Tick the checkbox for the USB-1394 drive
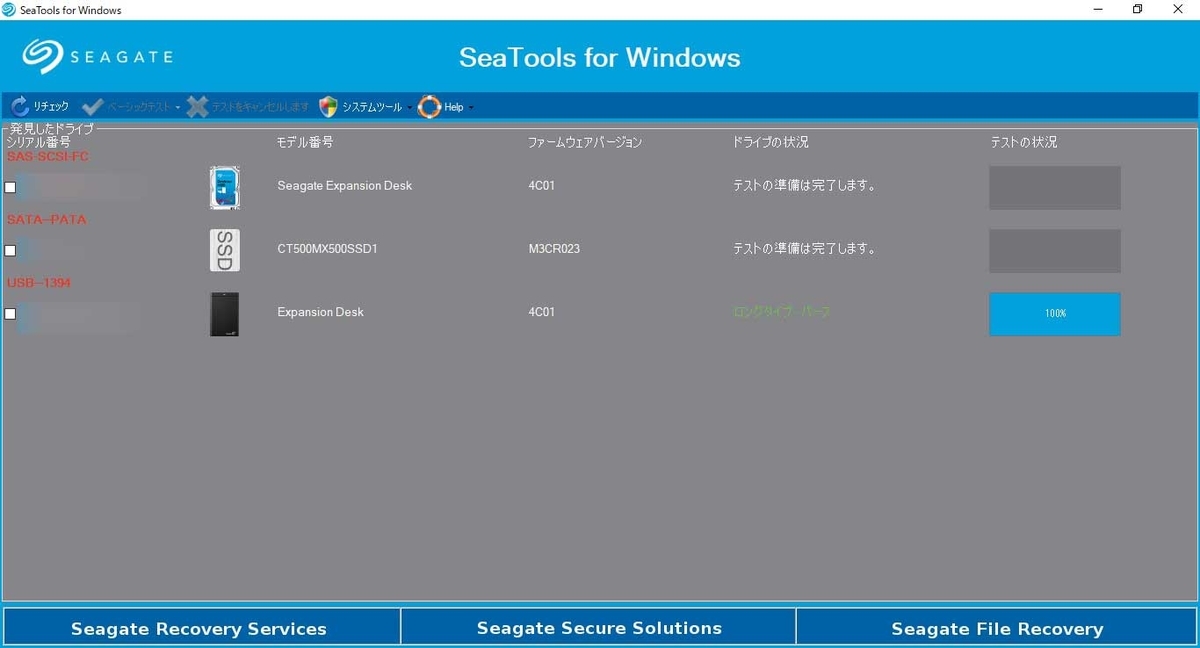 [10, 314]
